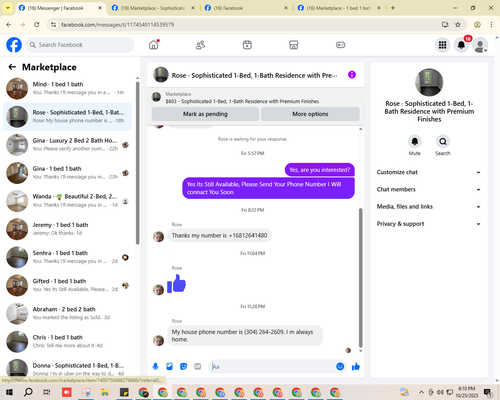Click the chat messages scrollbar
The width and height of the screenshot is (500, 400).
[x=360, y=277]
